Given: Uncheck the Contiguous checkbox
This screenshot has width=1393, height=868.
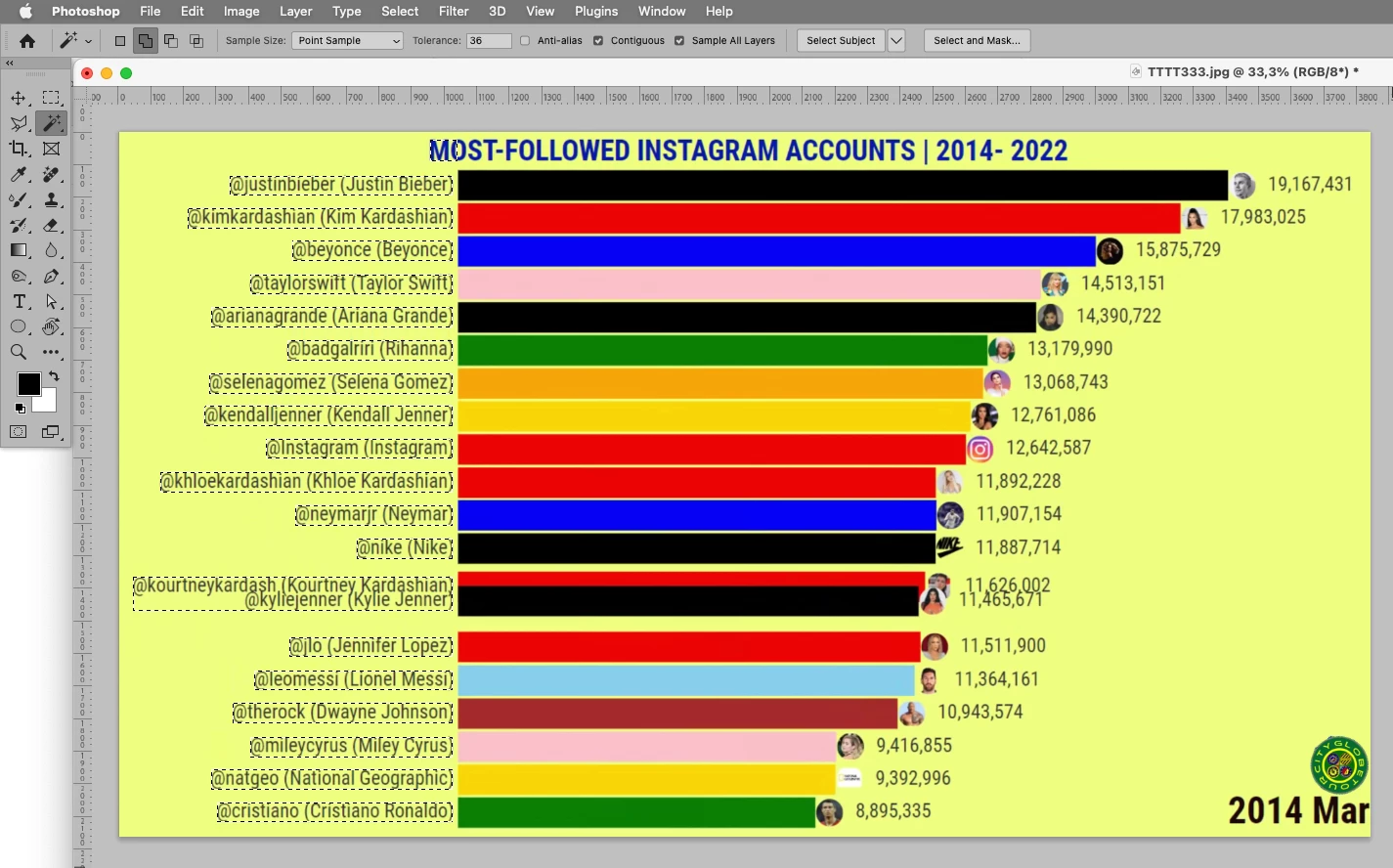Looking at the screenshot, I should [598, 41].
